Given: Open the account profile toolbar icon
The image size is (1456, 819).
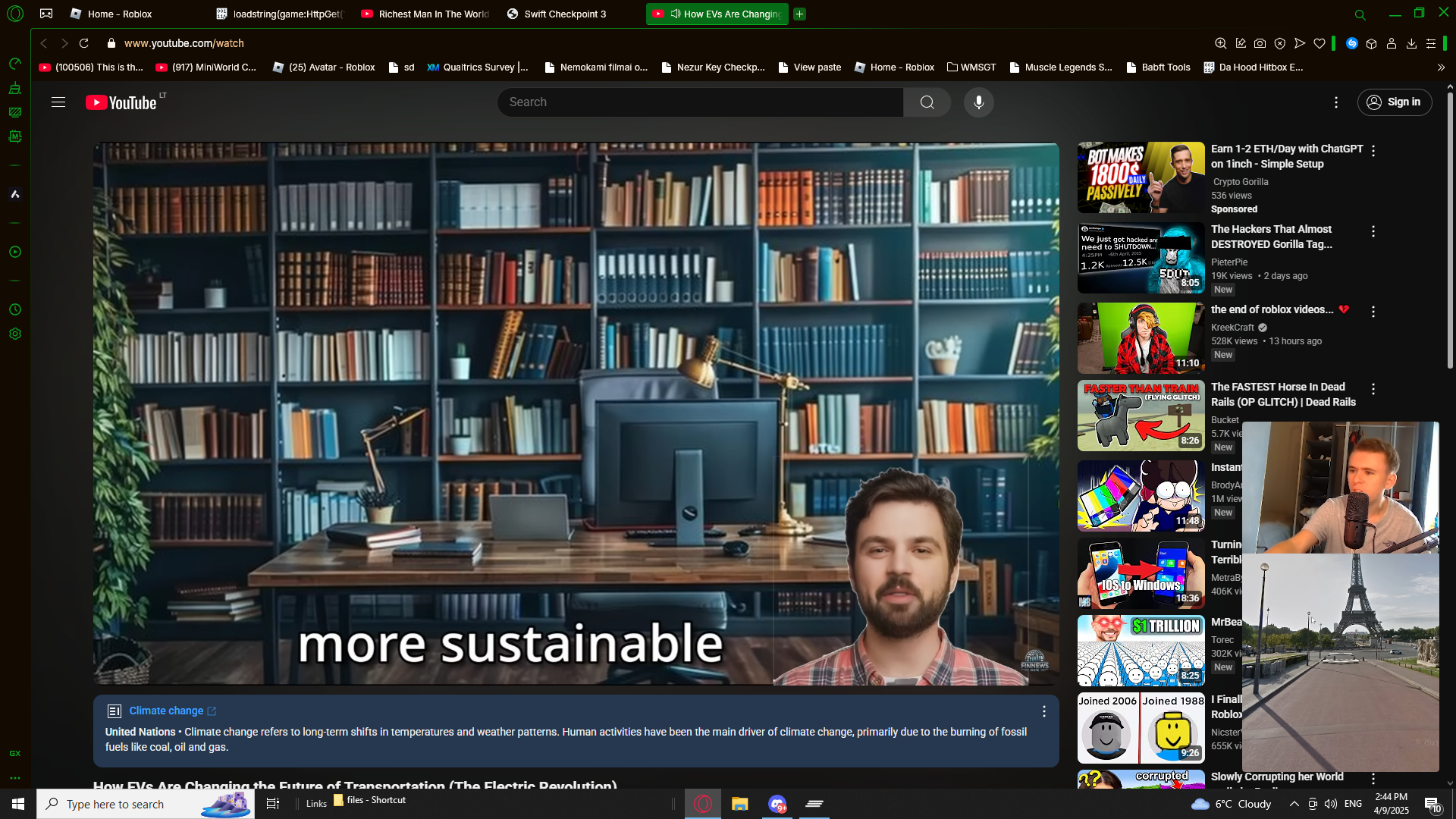Looking at the screenshot, I should [x=1392, y=43].
